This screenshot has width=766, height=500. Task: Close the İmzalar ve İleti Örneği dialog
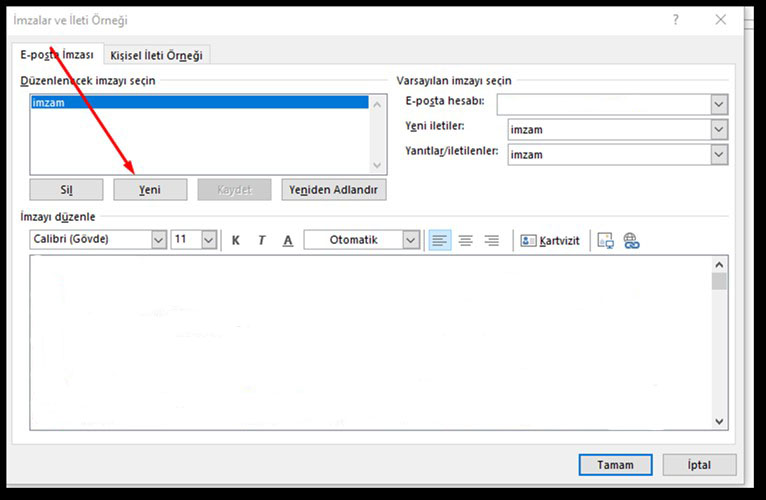(x=721, y=20)
